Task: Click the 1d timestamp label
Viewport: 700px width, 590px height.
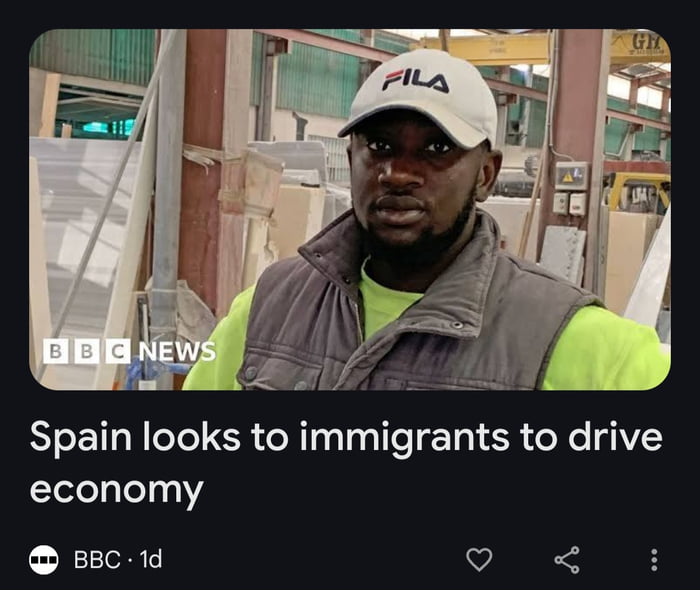Action: point(151,559)
